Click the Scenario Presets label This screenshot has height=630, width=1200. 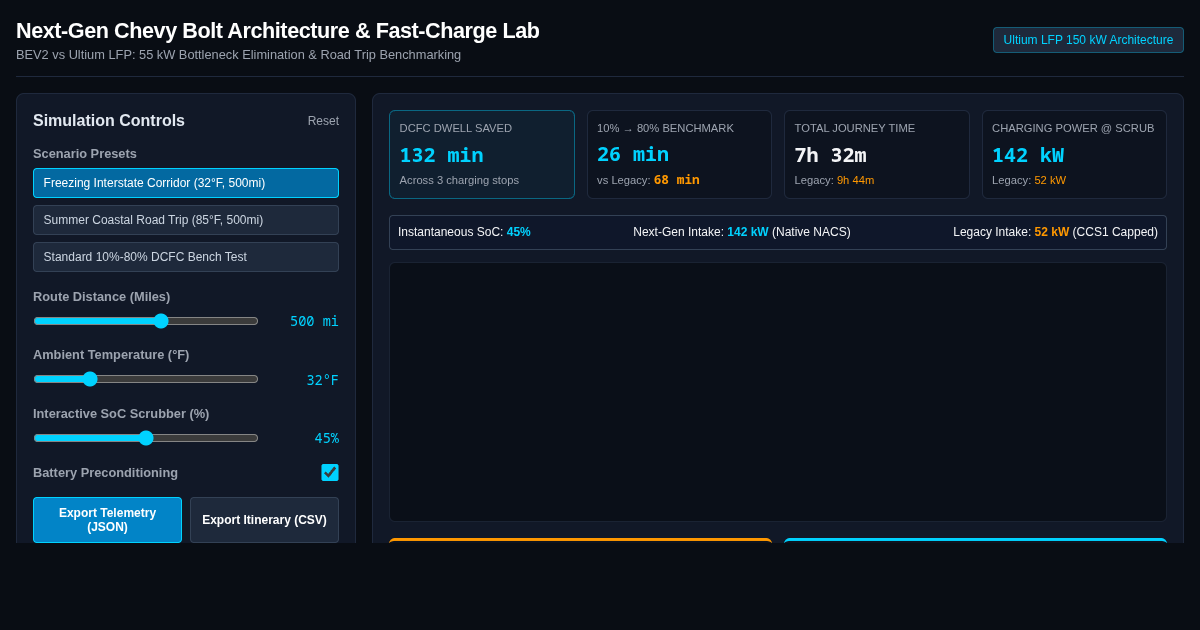pos(85,153)
